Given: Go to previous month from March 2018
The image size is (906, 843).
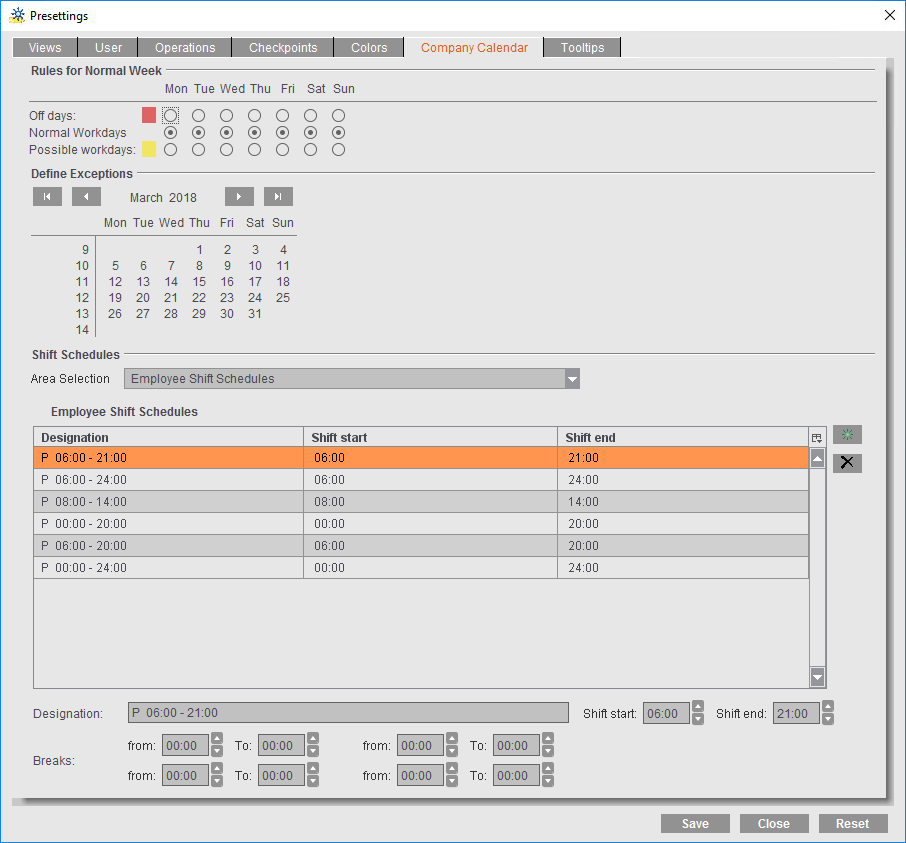Looking at the screenshot, I should [x=86, y=196].
